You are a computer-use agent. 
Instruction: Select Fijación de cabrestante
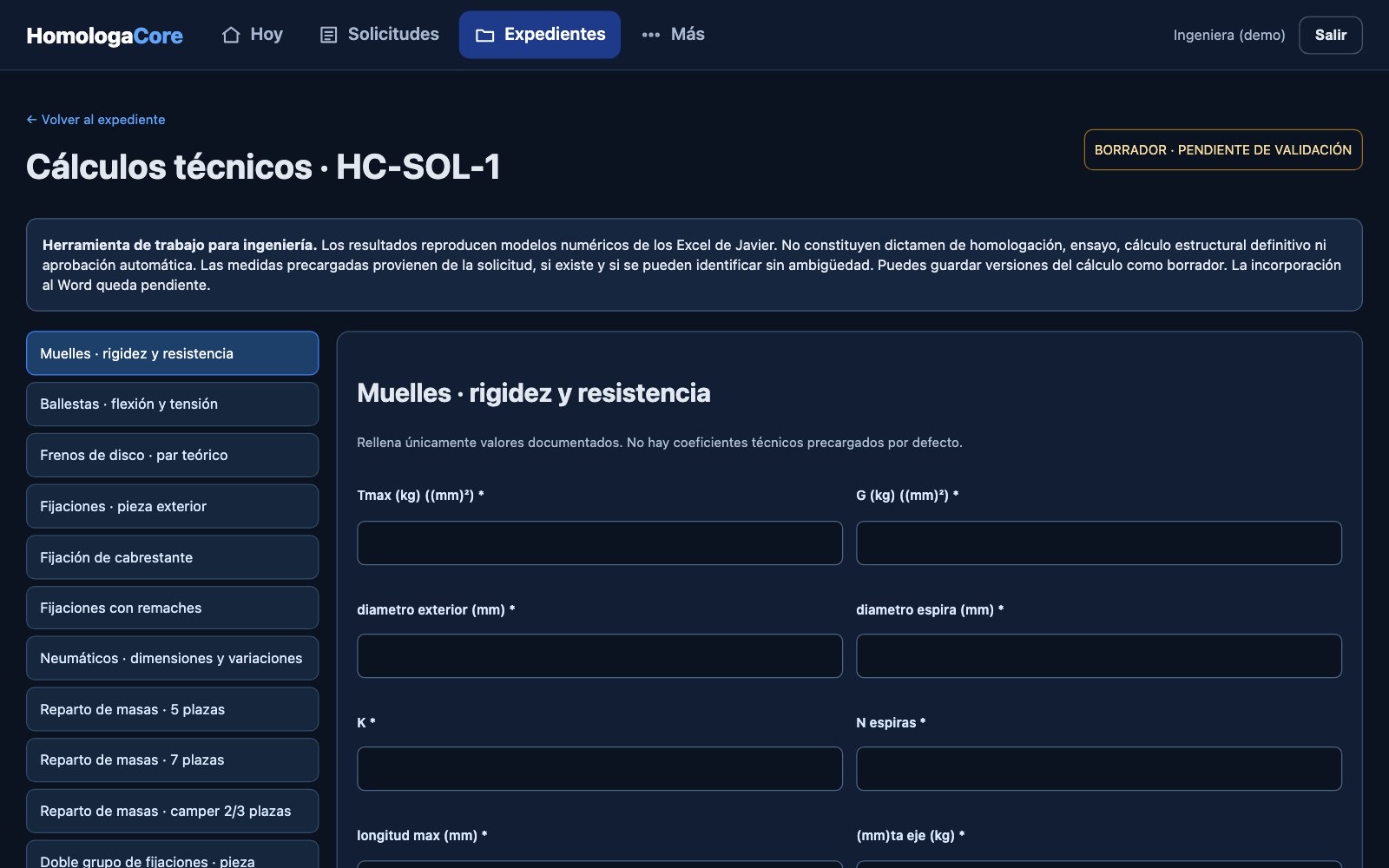tap(172, 557)
